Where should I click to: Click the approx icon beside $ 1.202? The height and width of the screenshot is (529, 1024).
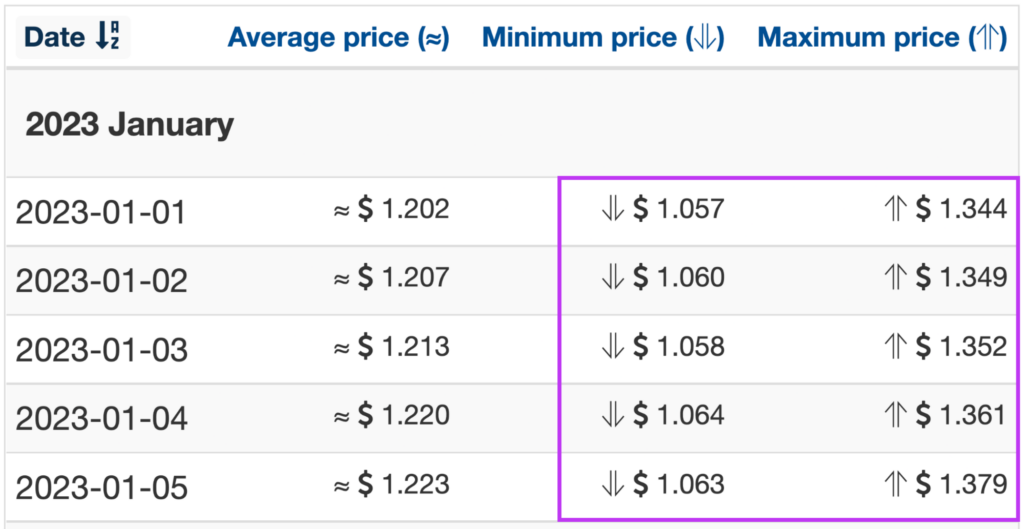click(342, 210)
